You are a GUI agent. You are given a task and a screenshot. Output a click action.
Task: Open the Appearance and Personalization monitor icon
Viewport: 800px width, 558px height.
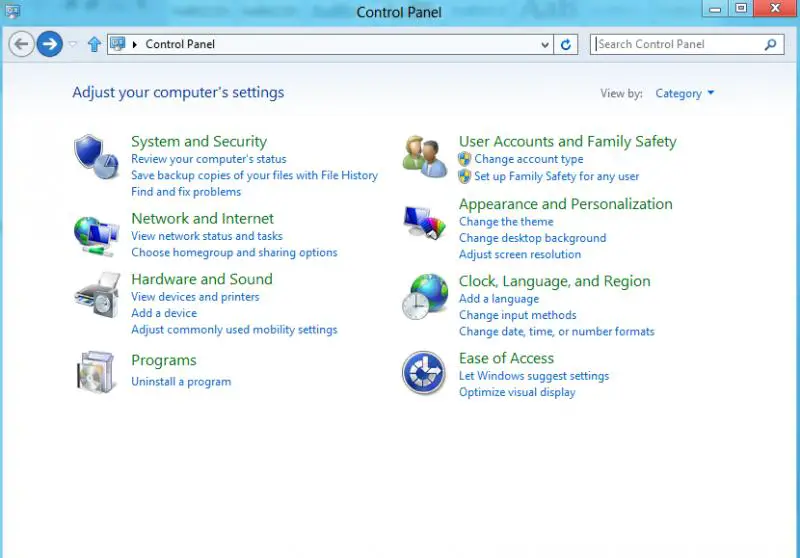(424, 222)
